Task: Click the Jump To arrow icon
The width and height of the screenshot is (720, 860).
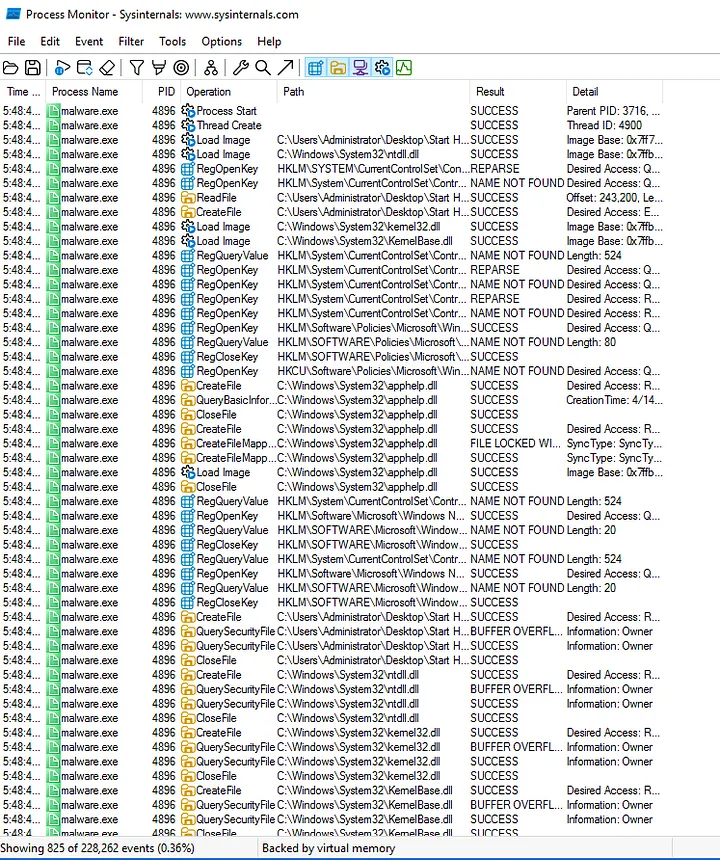Action: point(285,68)
